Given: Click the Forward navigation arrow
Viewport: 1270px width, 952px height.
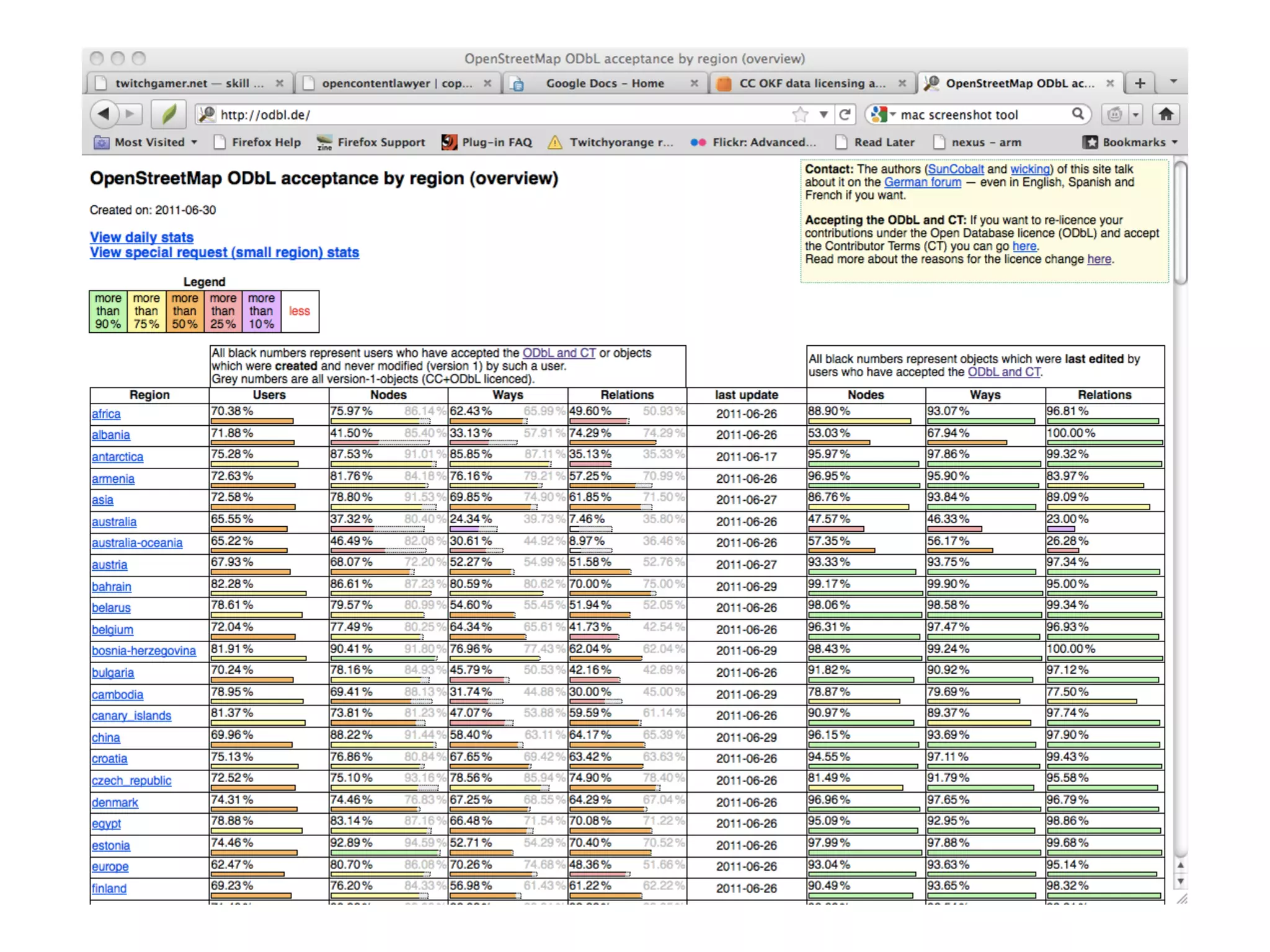Looking at the screenshot, I should 130,114.
